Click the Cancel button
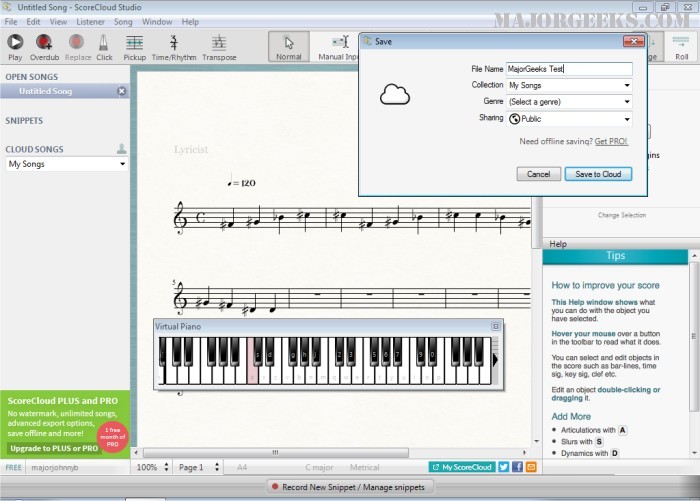 538,174
